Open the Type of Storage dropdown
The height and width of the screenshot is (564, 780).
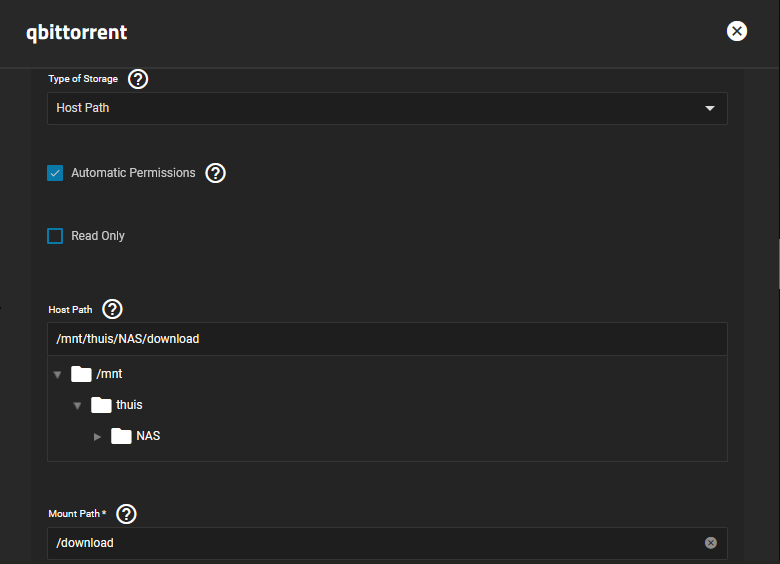[387, 108]
